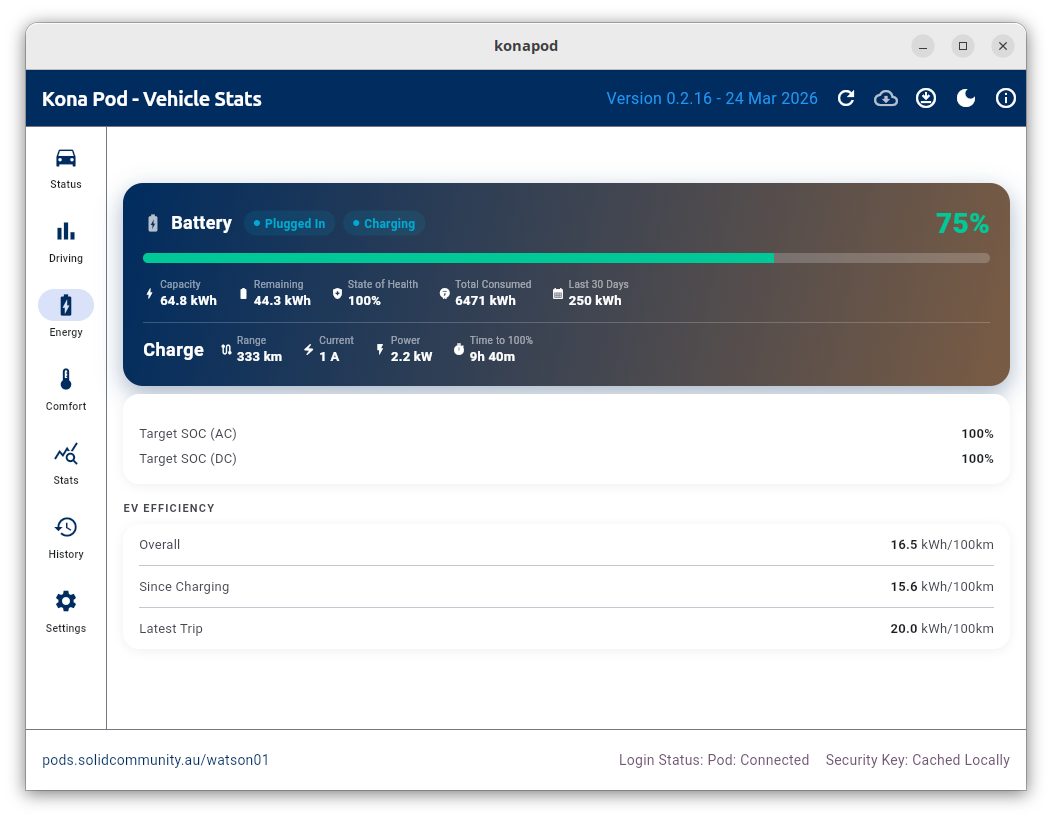Click the Plugged In status chip

289,223
